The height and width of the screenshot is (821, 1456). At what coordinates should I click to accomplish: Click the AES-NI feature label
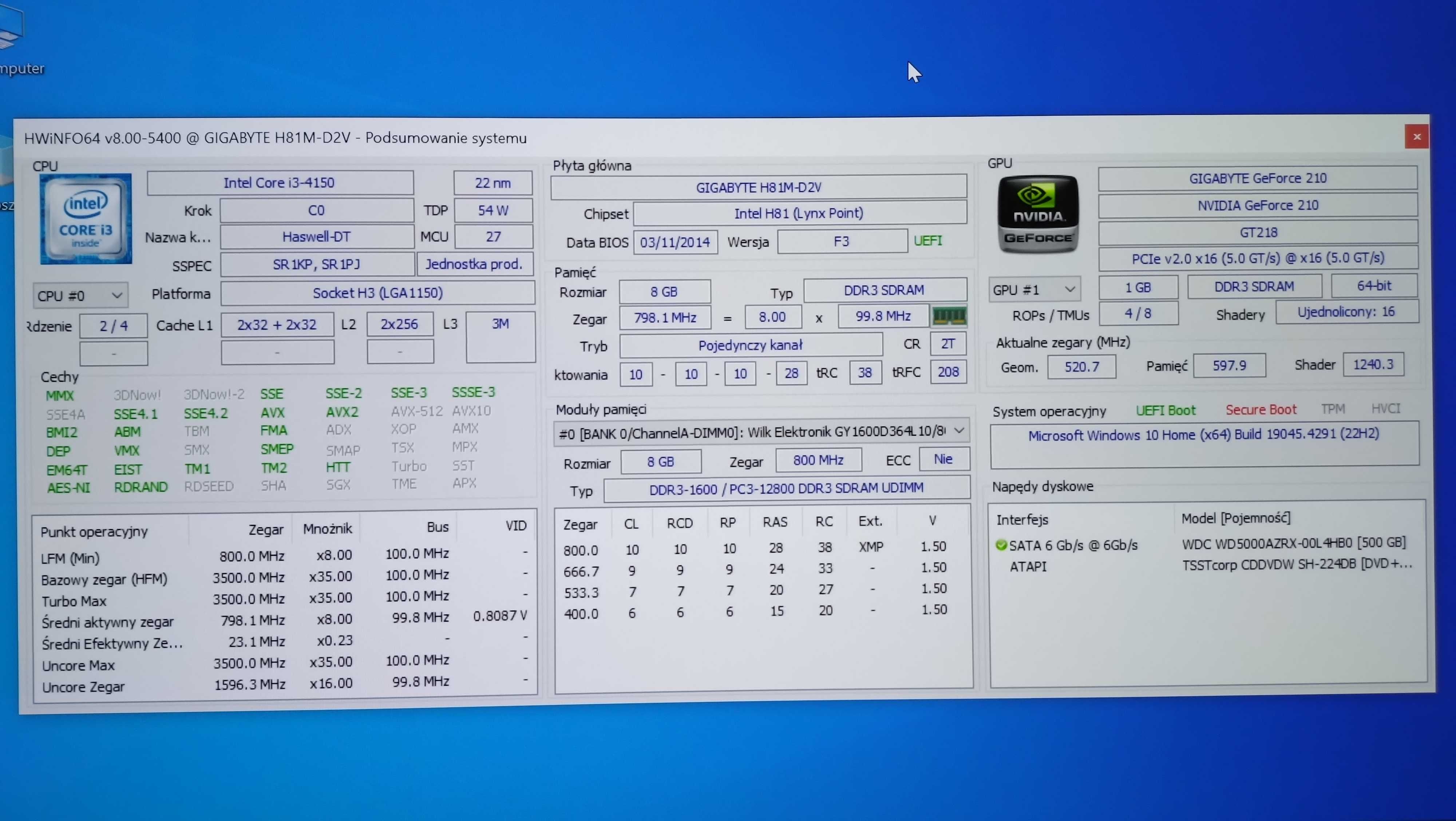point(68,488)
